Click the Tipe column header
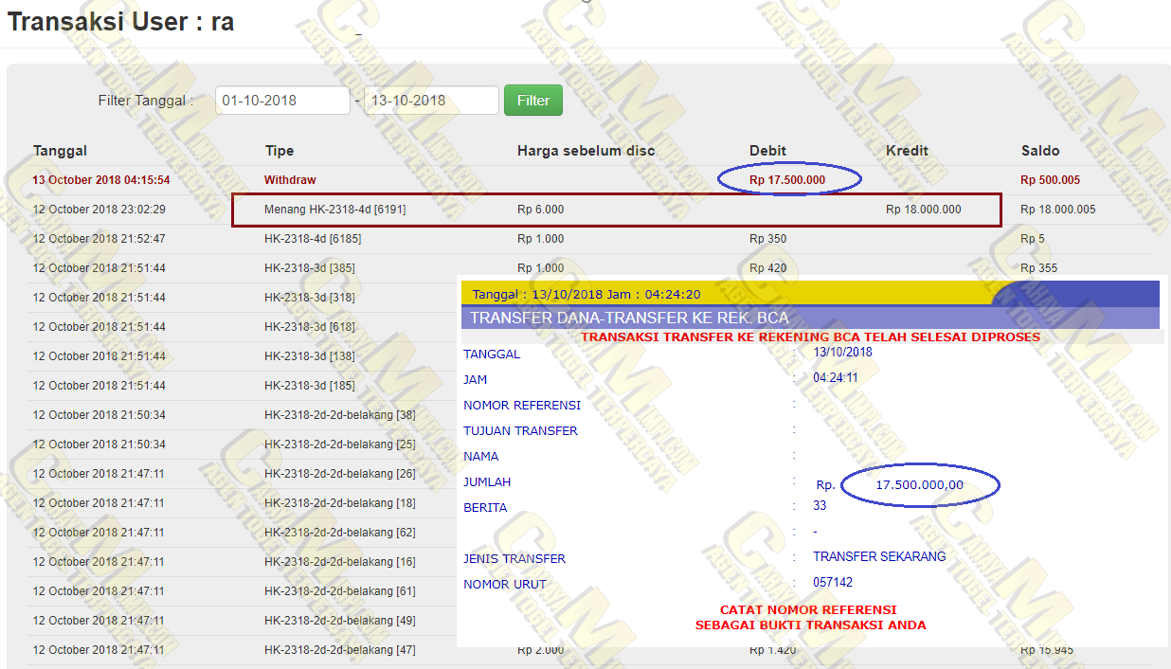Screen dimensions: 1171x669 (279, 151)
